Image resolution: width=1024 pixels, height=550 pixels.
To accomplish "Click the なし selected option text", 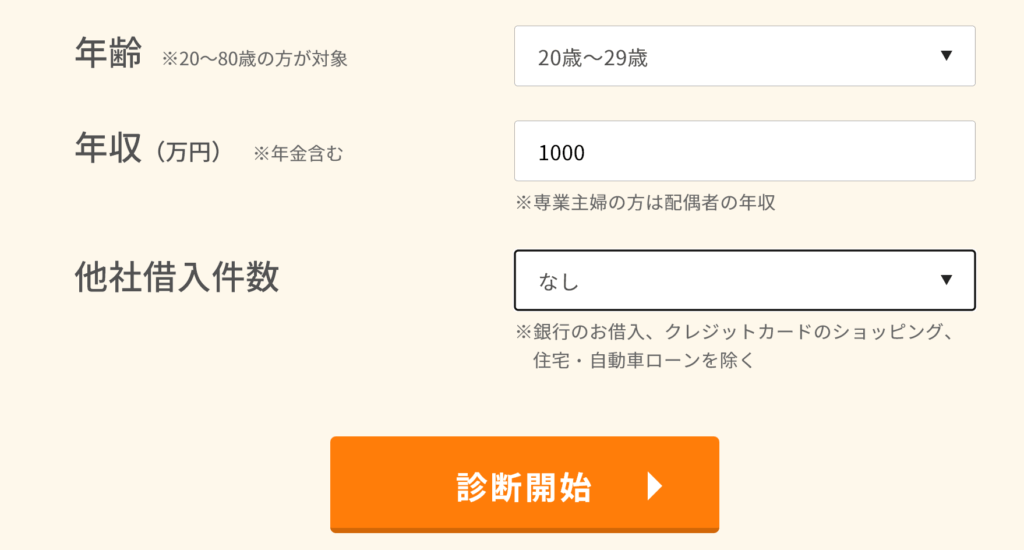I will point(559,282).
